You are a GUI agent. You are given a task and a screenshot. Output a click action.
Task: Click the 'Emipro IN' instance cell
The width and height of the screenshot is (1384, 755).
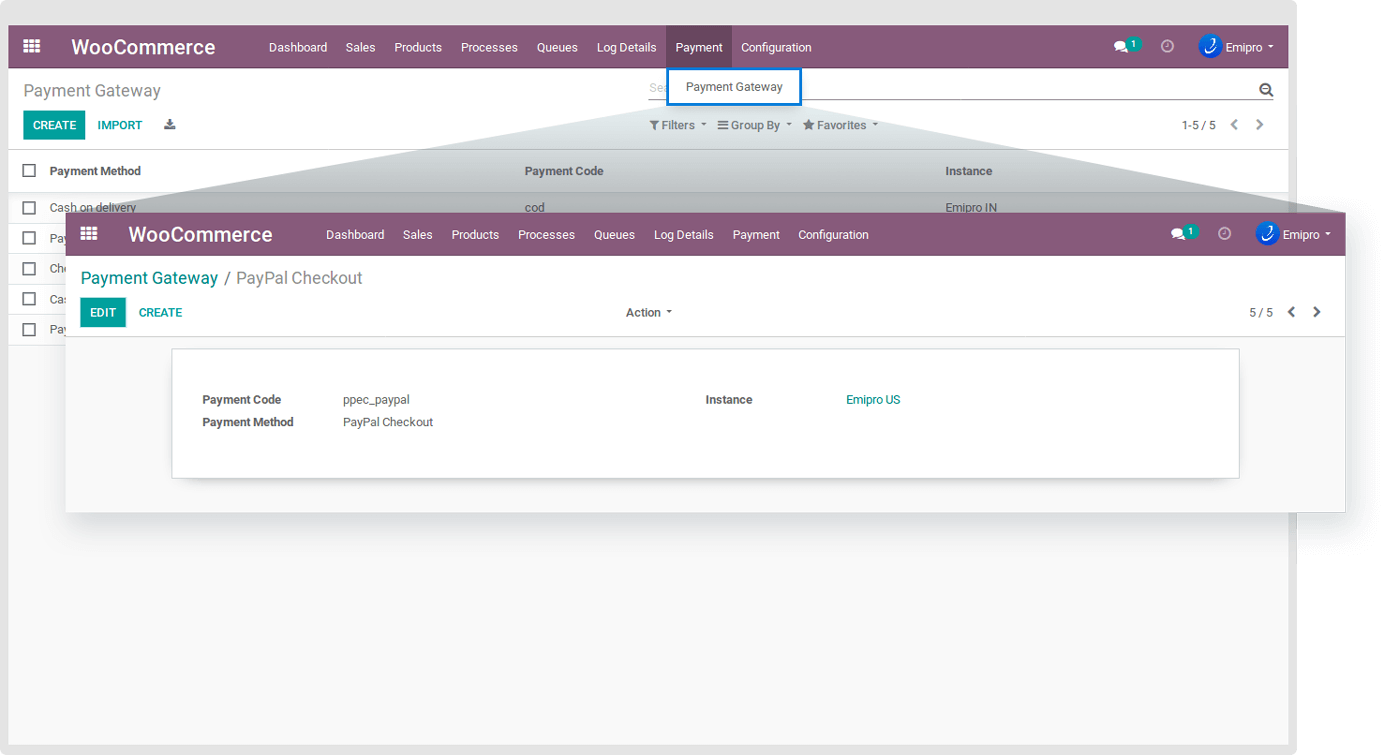[x=971, y=208]
